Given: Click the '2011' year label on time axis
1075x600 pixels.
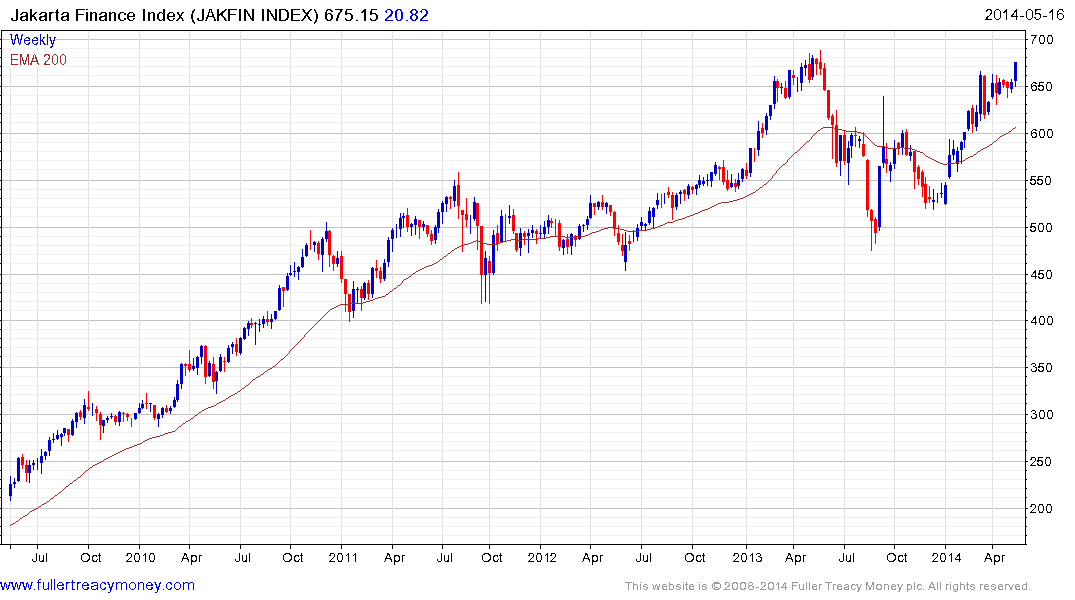Looking at the screenshot, I should point(343,557).
